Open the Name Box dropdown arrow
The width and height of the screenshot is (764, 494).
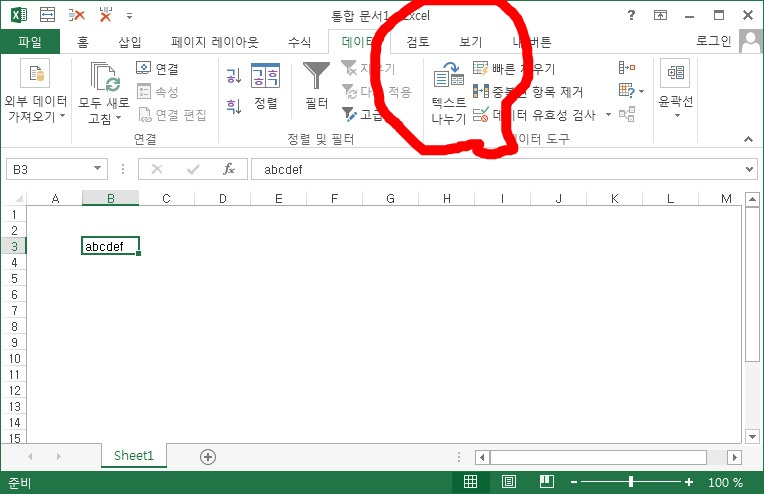point(97,169)
